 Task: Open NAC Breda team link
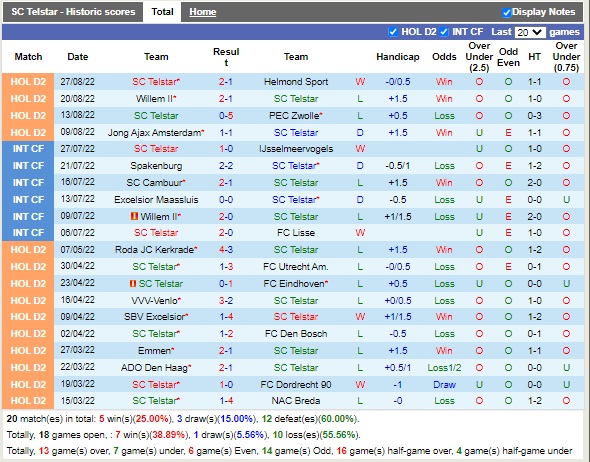tap(296, 401)
